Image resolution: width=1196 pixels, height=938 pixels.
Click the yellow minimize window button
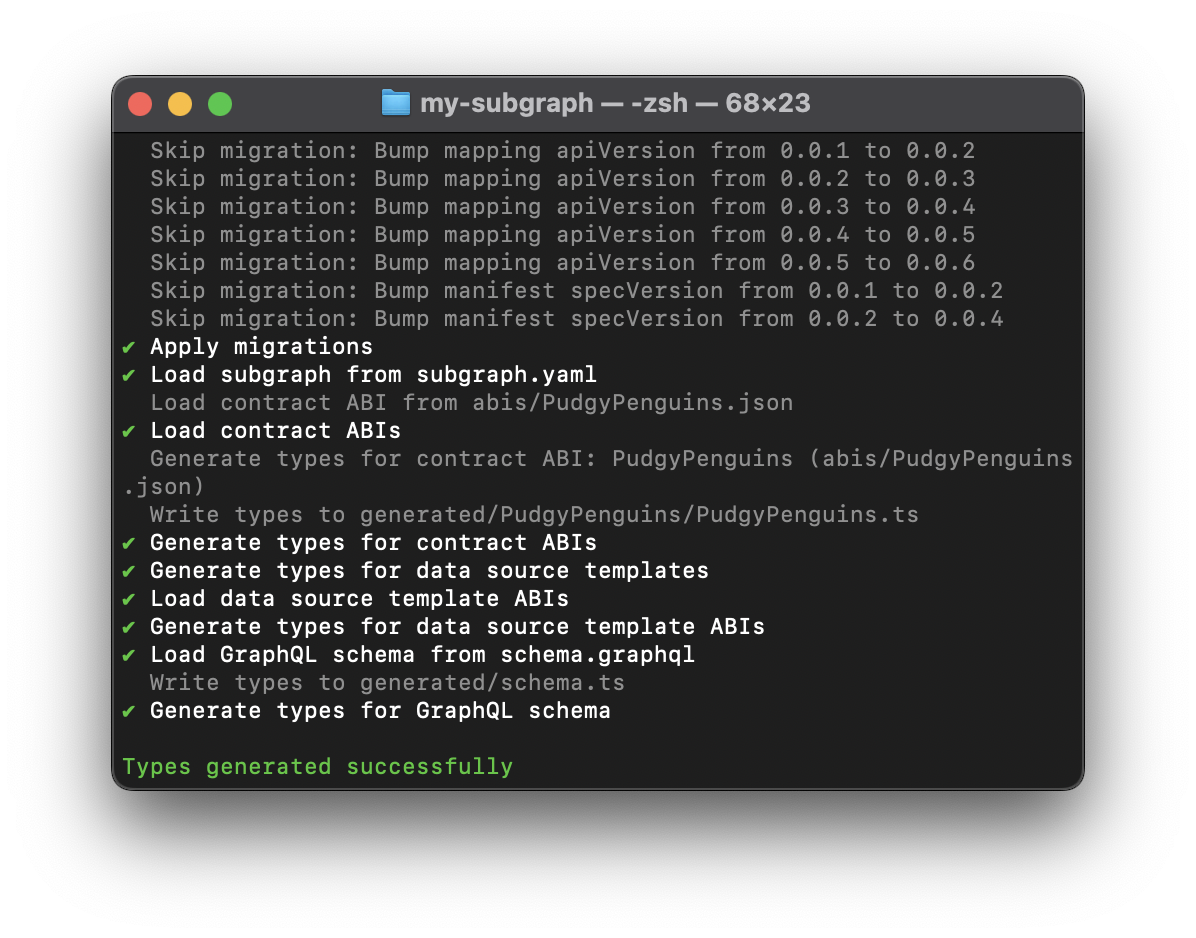(180, 104)
